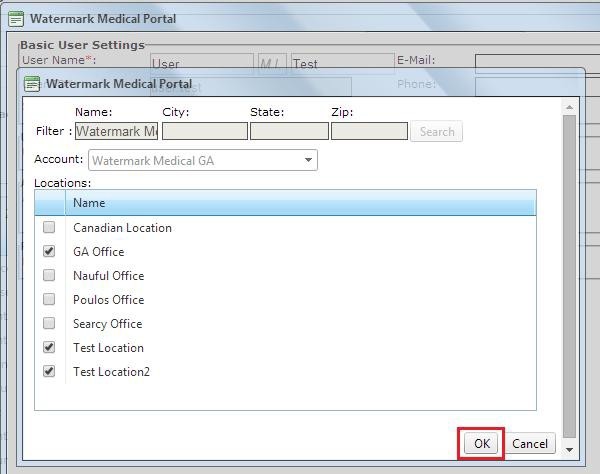Check the Nauful Office checkbox

point(49,275)
